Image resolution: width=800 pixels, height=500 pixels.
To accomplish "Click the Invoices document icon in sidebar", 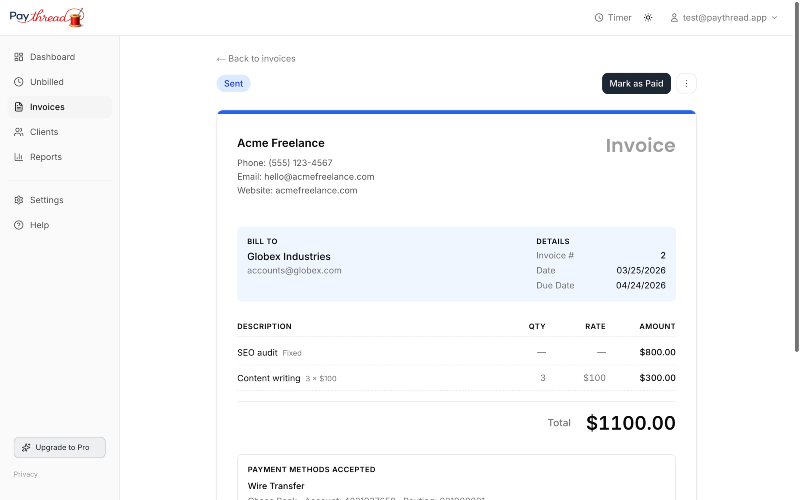I will point(19,107).
